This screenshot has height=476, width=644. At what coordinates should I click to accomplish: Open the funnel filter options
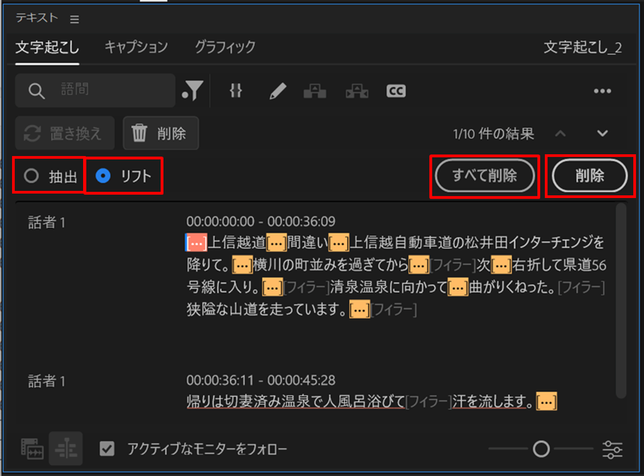(x=193, y=90)
